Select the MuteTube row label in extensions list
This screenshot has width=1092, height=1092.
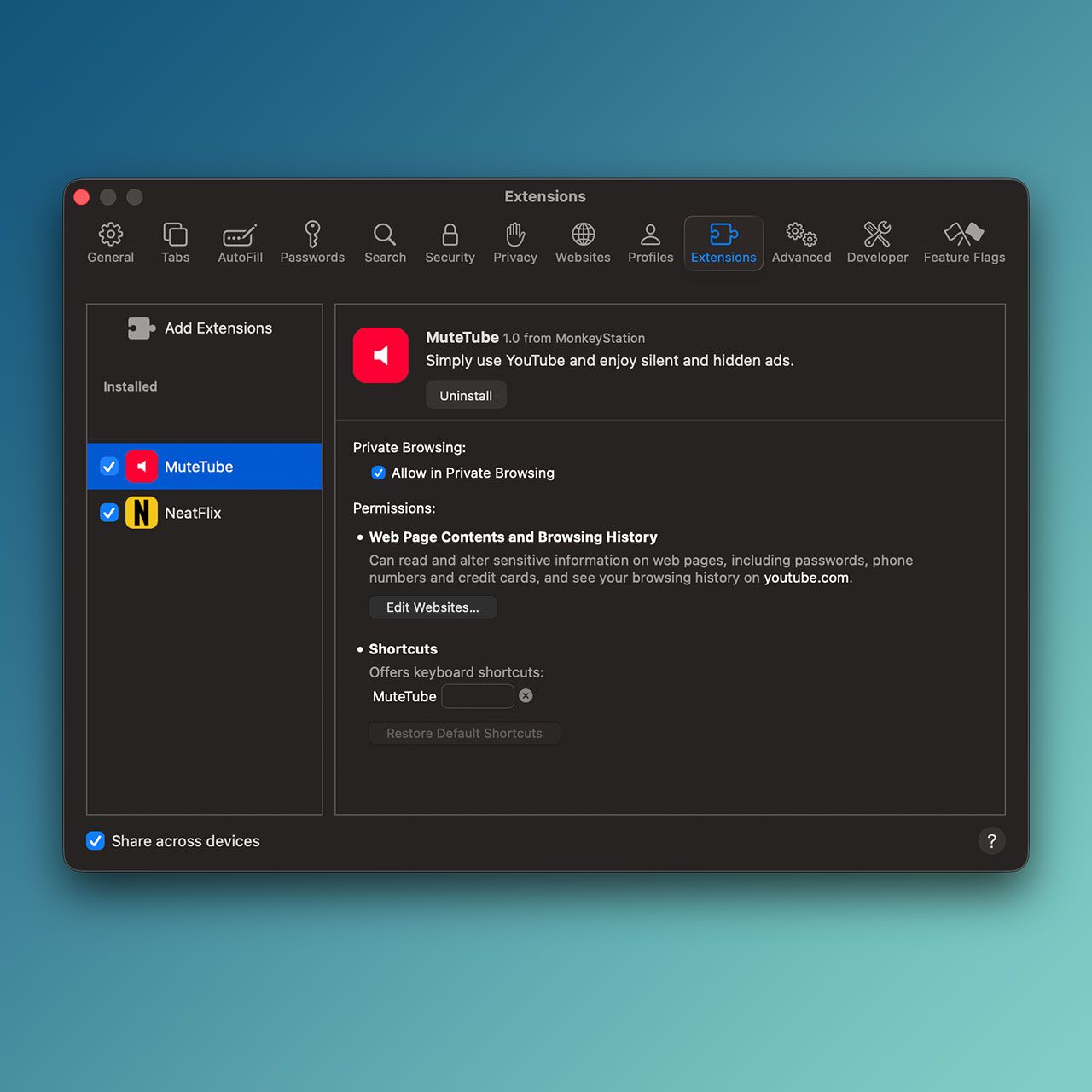[199, 467]
